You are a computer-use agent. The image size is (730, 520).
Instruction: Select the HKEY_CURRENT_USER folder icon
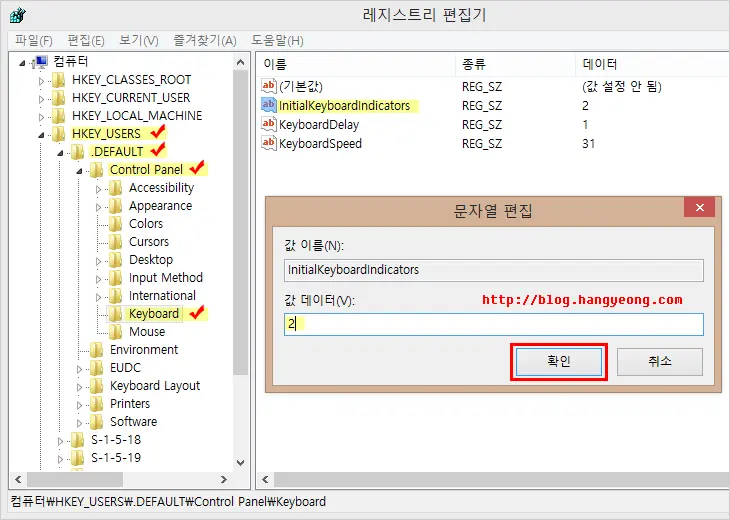pyautogui.click(x=59, y=98)
